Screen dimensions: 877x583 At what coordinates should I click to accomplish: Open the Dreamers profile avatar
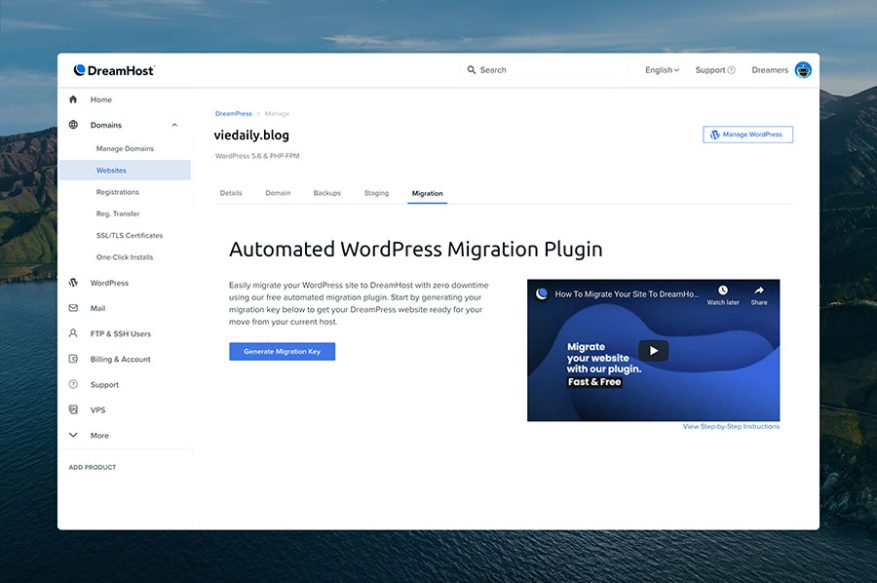tap(804, 70)
